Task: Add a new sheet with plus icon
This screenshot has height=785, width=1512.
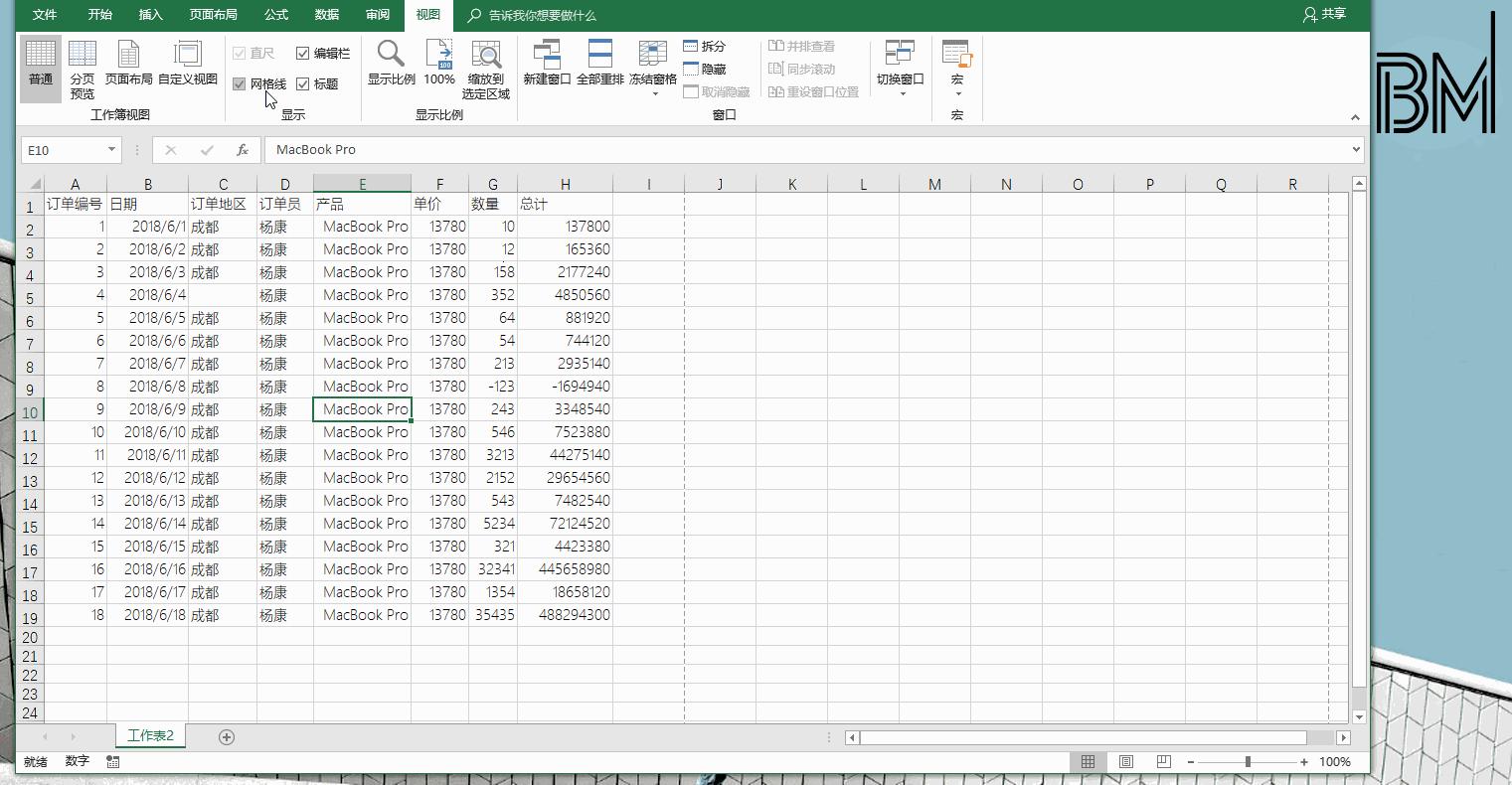Action: tap(227, 736)
